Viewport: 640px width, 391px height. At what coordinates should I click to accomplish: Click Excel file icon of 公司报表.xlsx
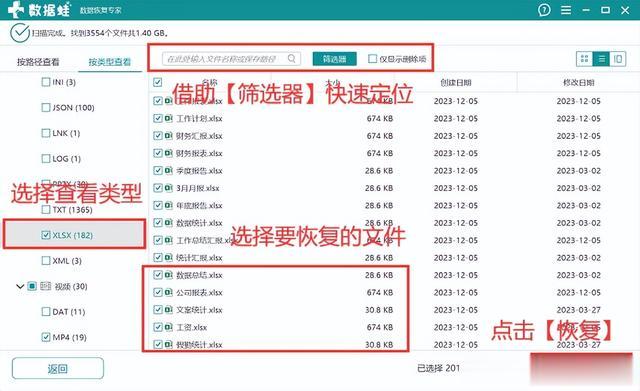tap(168, 293)
